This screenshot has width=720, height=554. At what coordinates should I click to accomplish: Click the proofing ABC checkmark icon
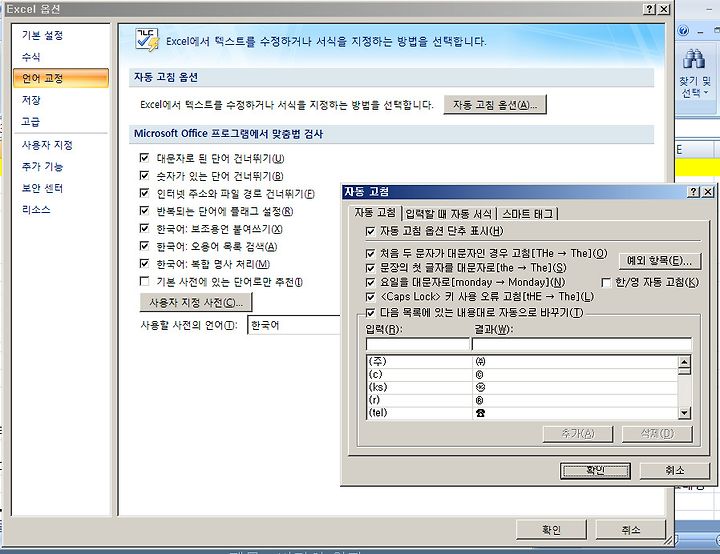tap(147, 40)
